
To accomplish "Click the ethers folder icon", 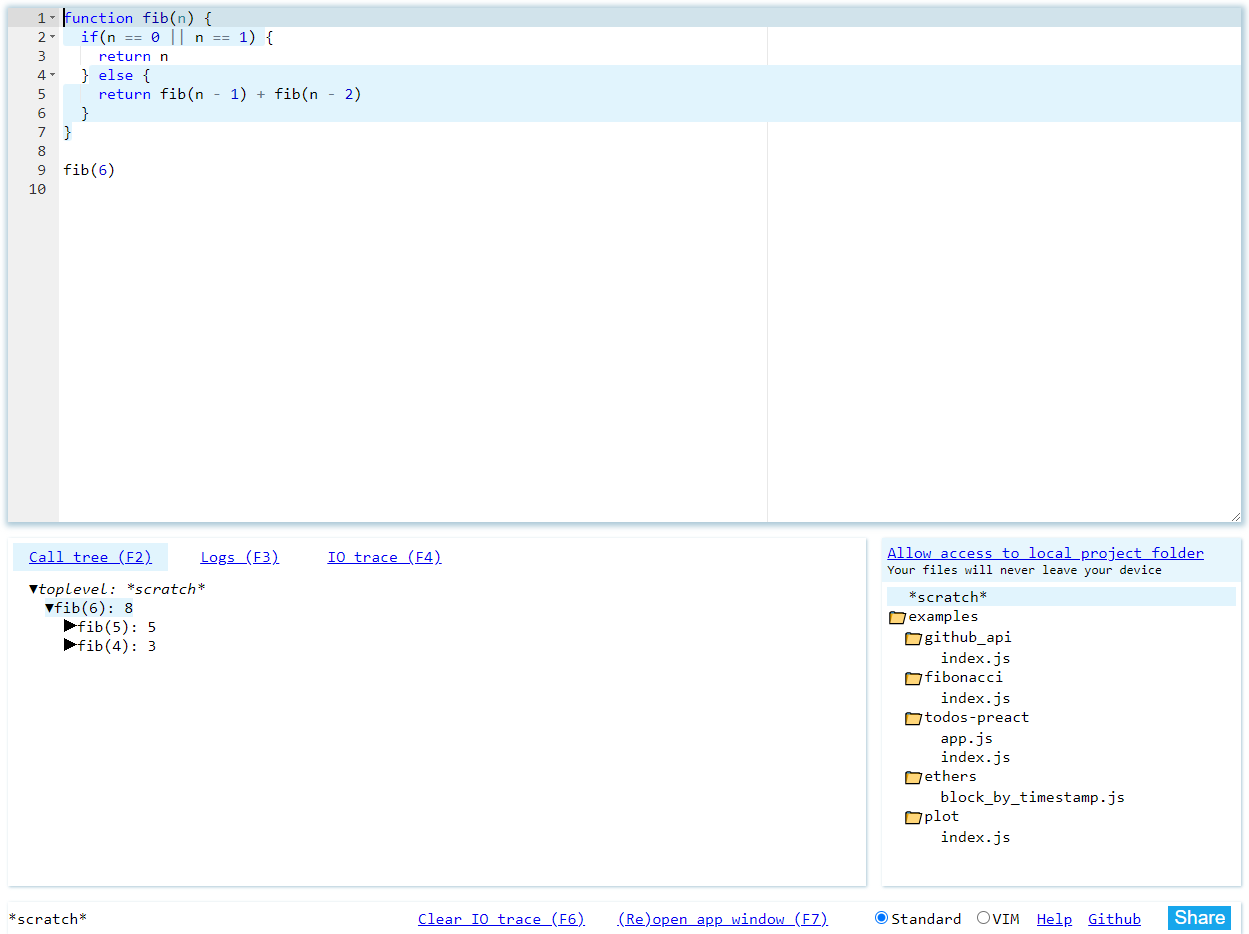I will click(x=913, y=777).
